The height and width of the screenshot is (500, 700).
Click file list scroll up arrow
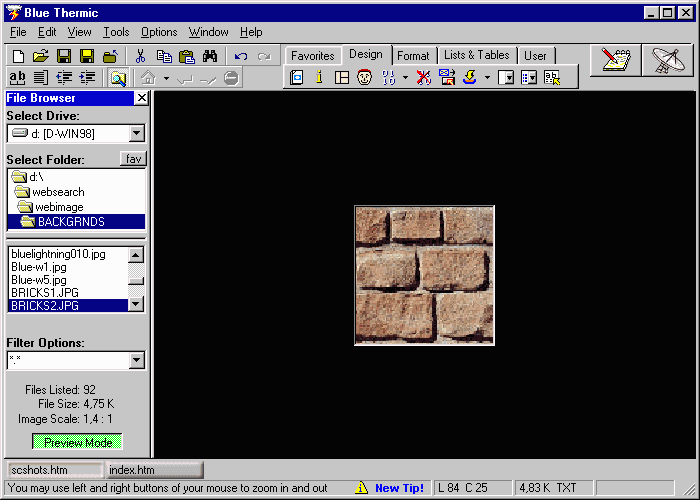136,255
